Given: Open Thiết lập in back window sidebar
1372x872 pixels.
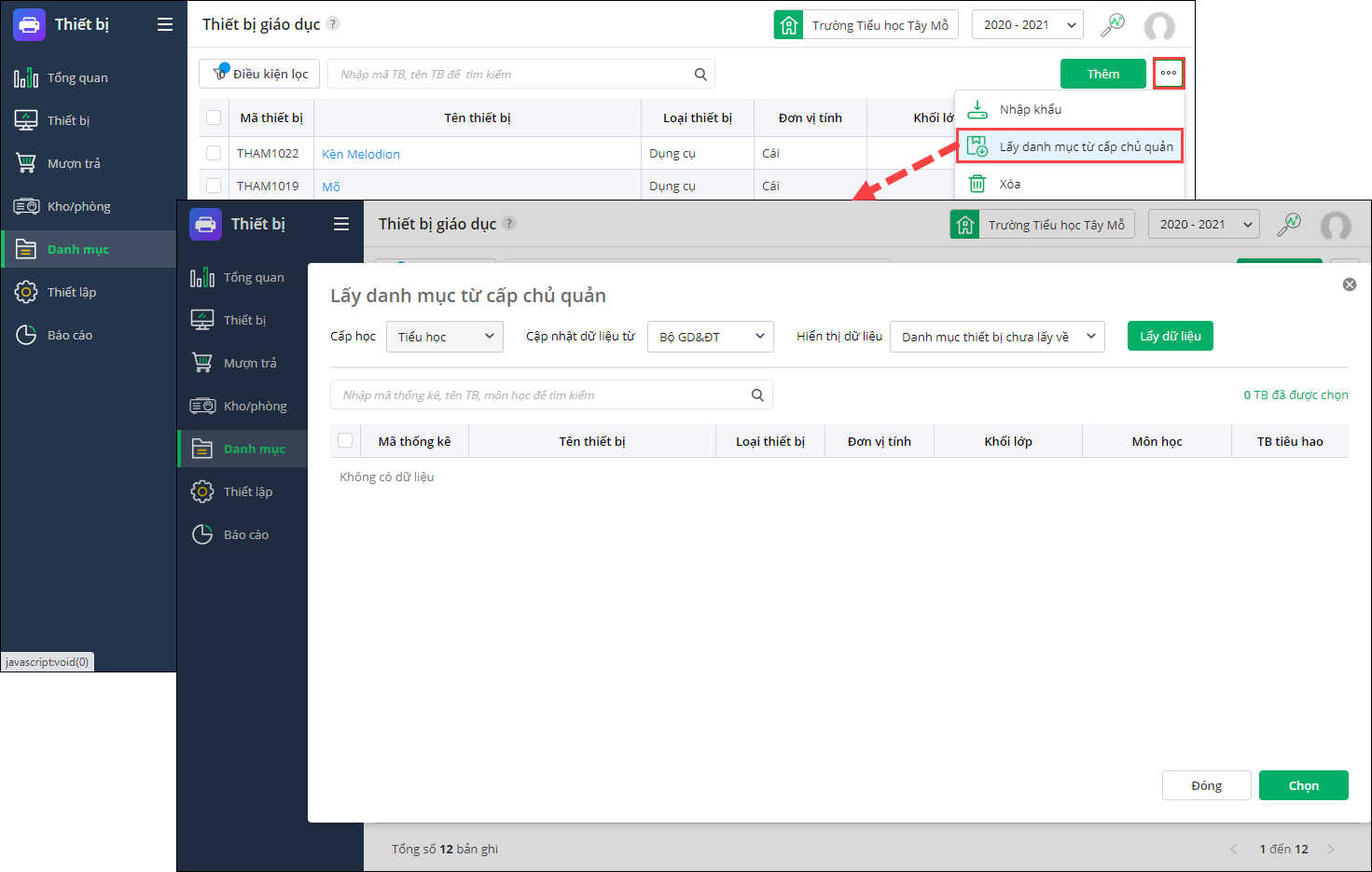Looking at the screenshot, I should 89,292.
